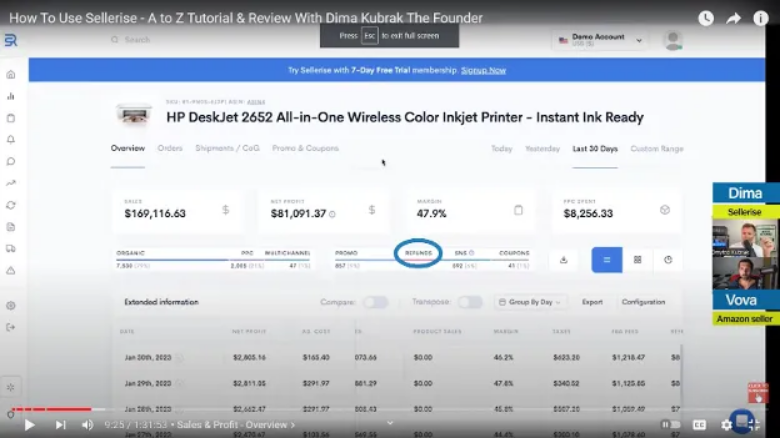780x438 pixels.
Task: Toggle the Compare switch
Action: (x=375, y=302)
